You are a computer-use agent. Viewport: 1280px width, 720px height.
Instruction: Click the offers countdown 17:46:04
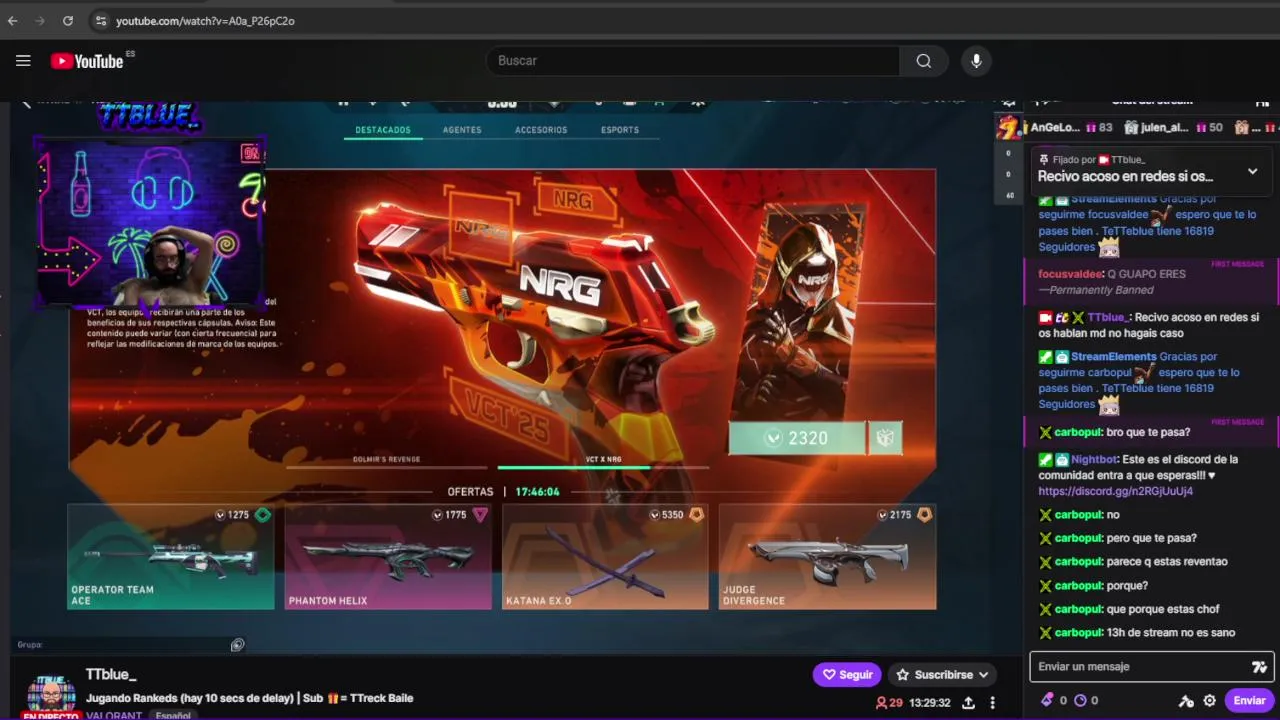pyautogui.click(x=537, y=492)
